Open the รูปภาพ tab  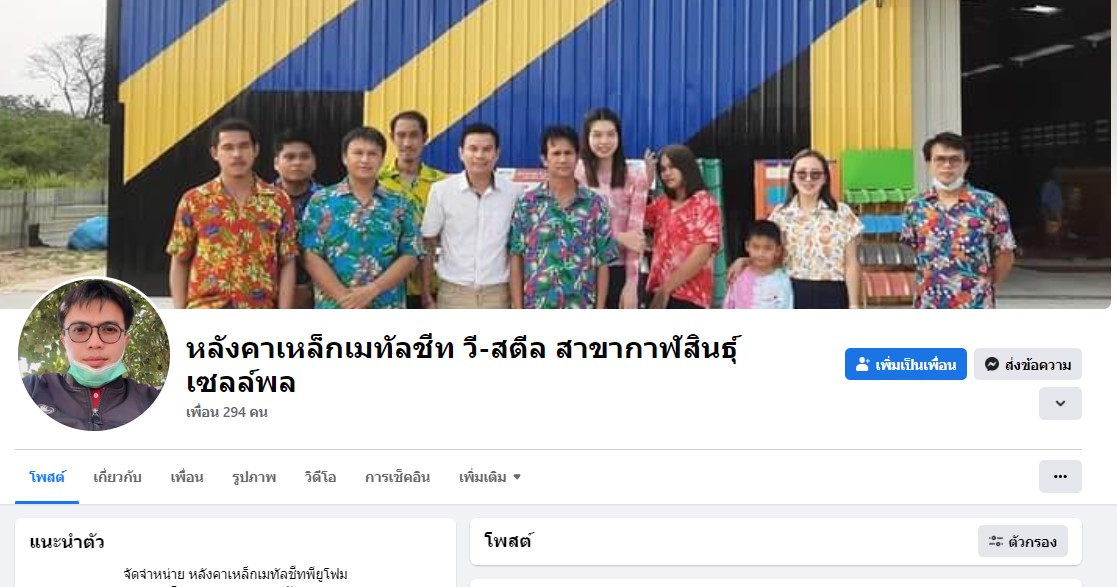[254, 477]
